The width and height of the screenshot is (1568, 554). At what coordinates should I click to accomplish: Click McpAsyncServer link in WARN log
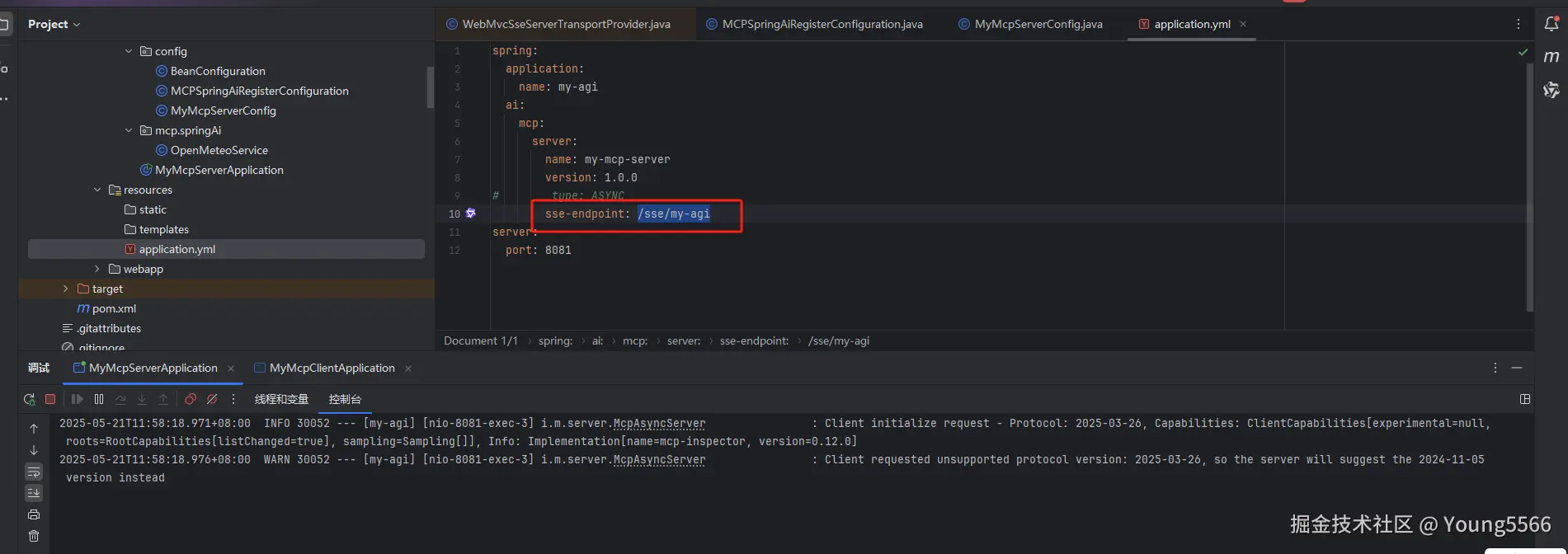click(659, 459)
